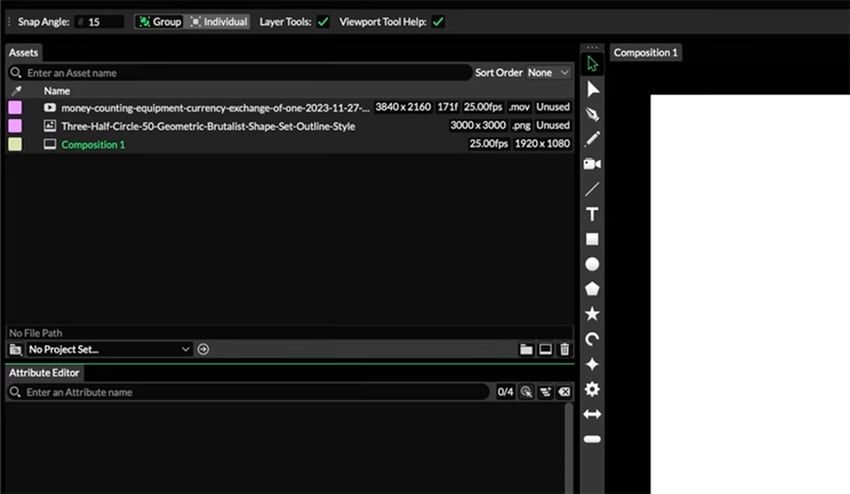Select the money-counting-equipment video asset row
Image resolution: width=850 pixels, height=494 pixels.
pos(289,107)
